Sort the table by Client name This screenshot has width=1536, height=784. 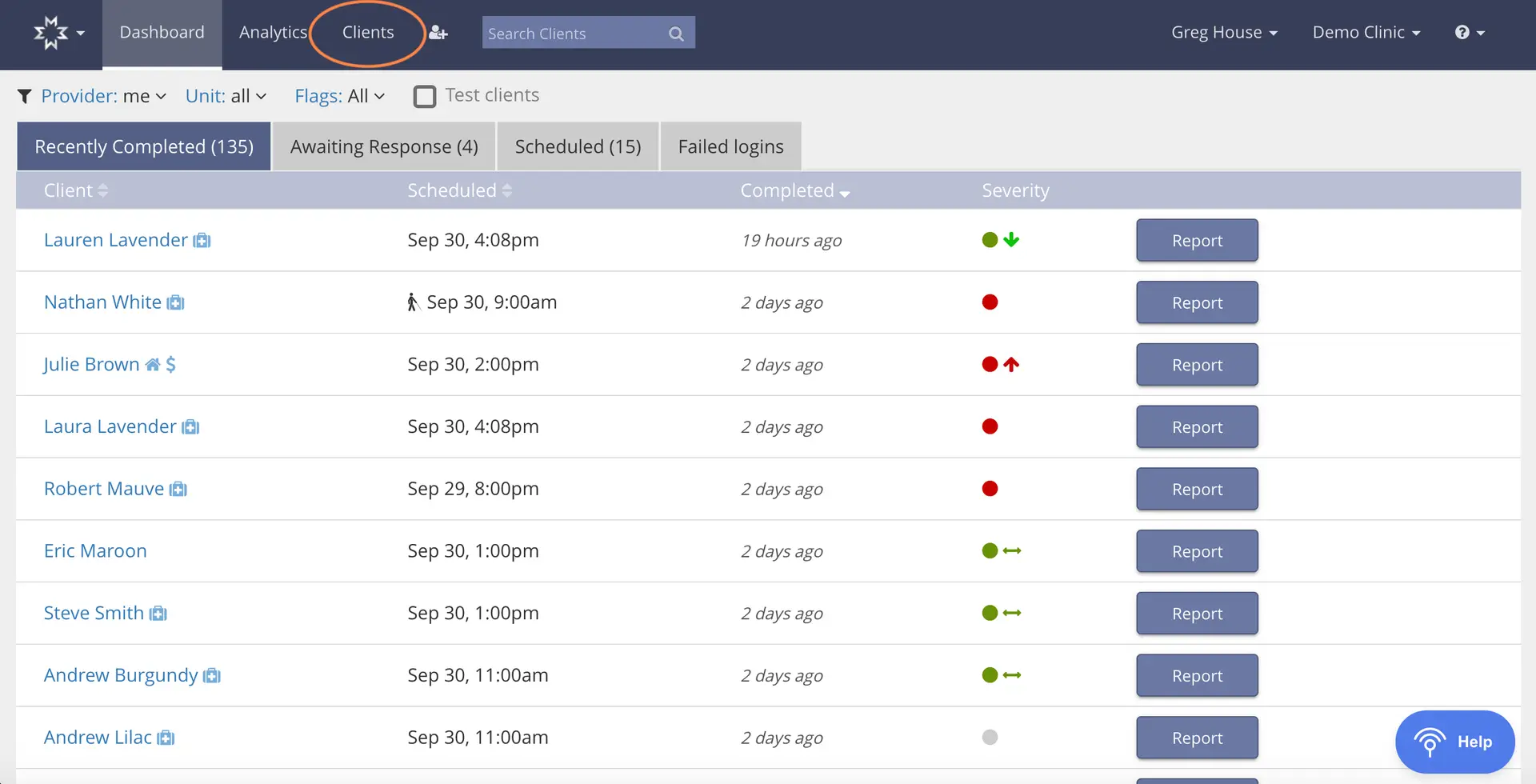pos(76,190)
